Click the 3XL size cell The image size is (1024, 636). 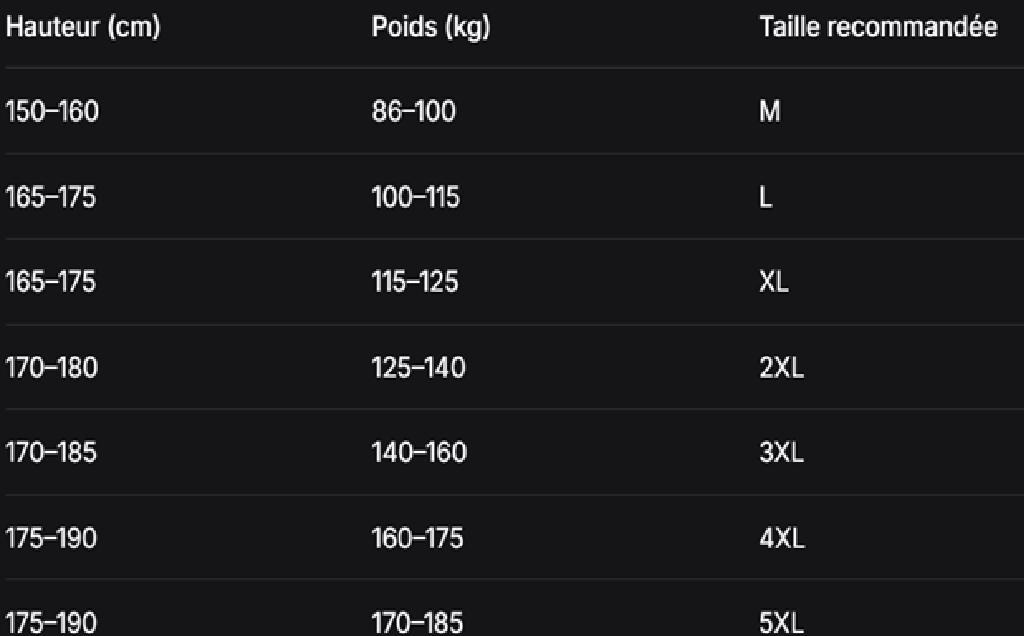tap(782, 453)
